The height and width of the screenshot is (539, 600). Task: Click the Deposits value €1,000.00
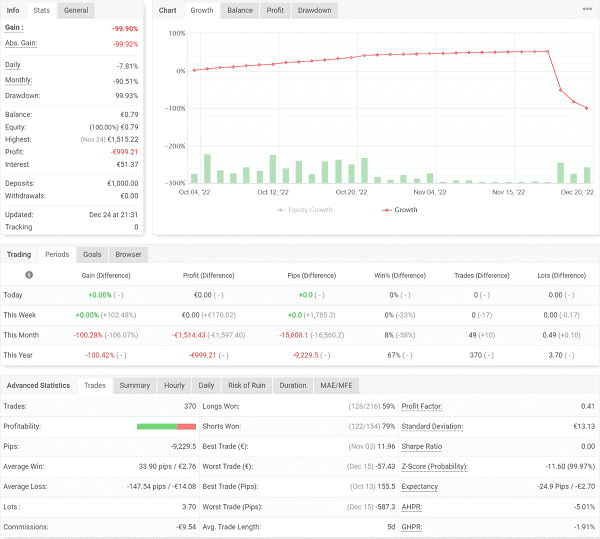pos(123,183)
